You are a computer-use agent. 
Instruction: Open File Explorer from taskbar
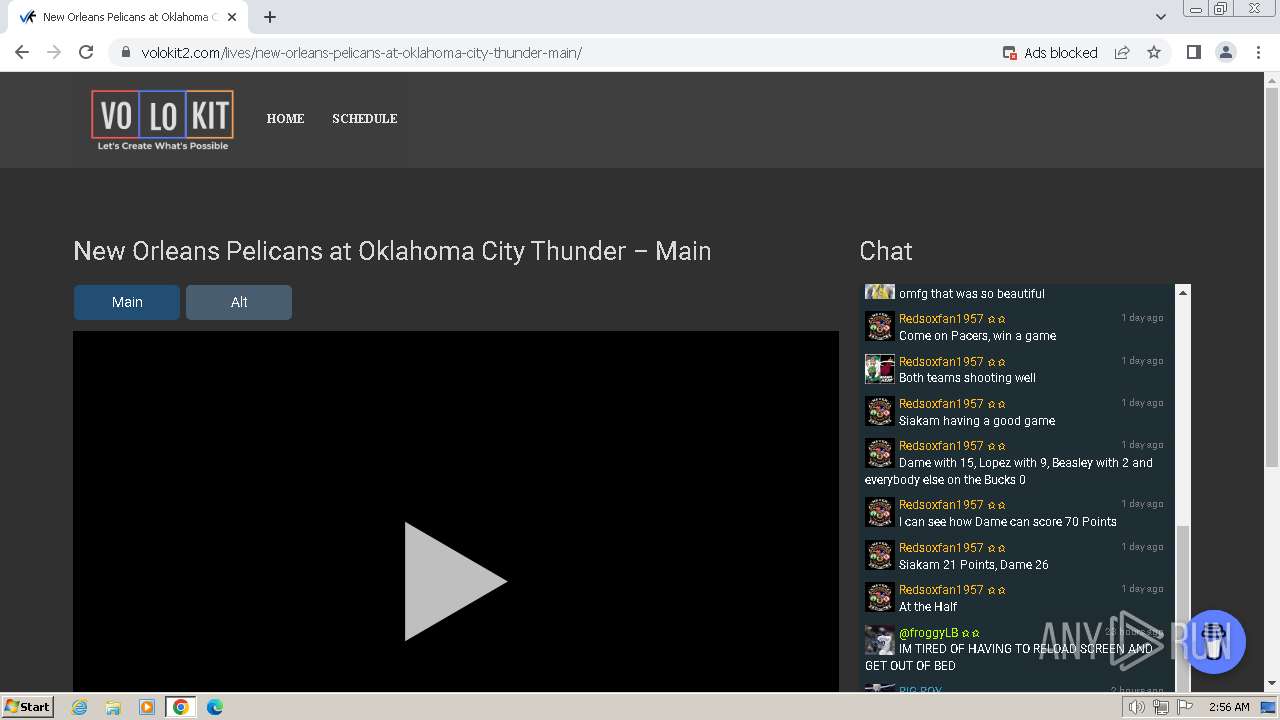coord(113,707)
